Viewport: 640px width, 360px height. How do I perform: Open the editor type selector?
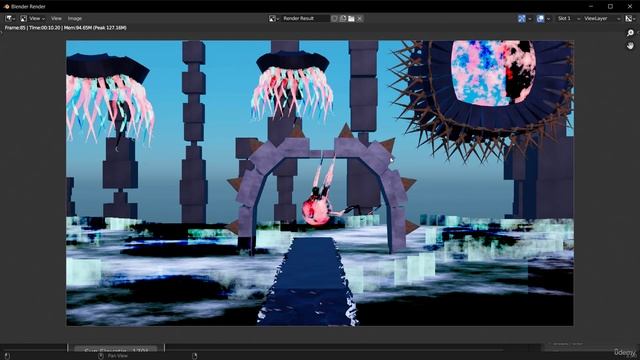10,18
